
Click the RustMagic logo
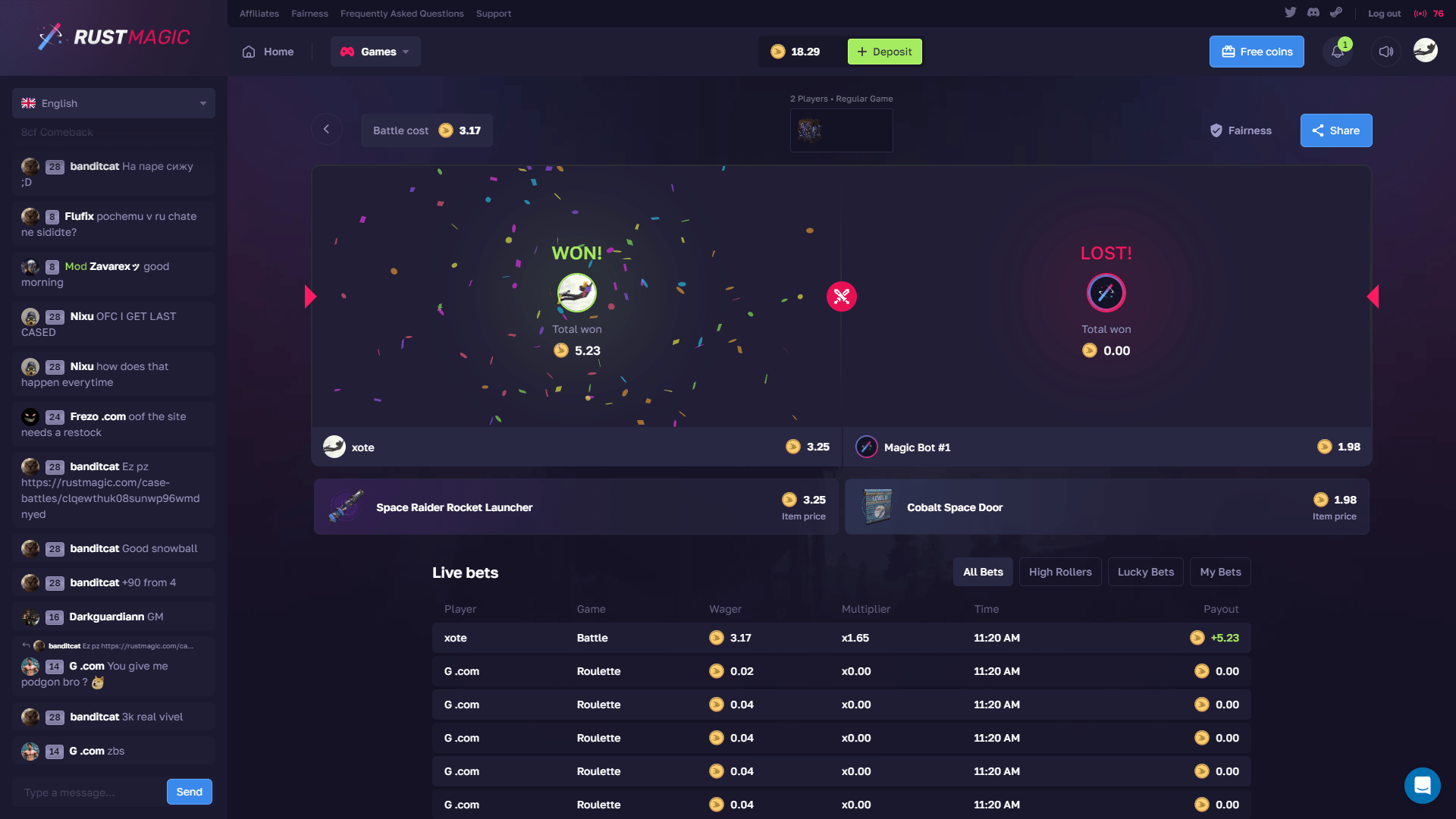point(114,36)
